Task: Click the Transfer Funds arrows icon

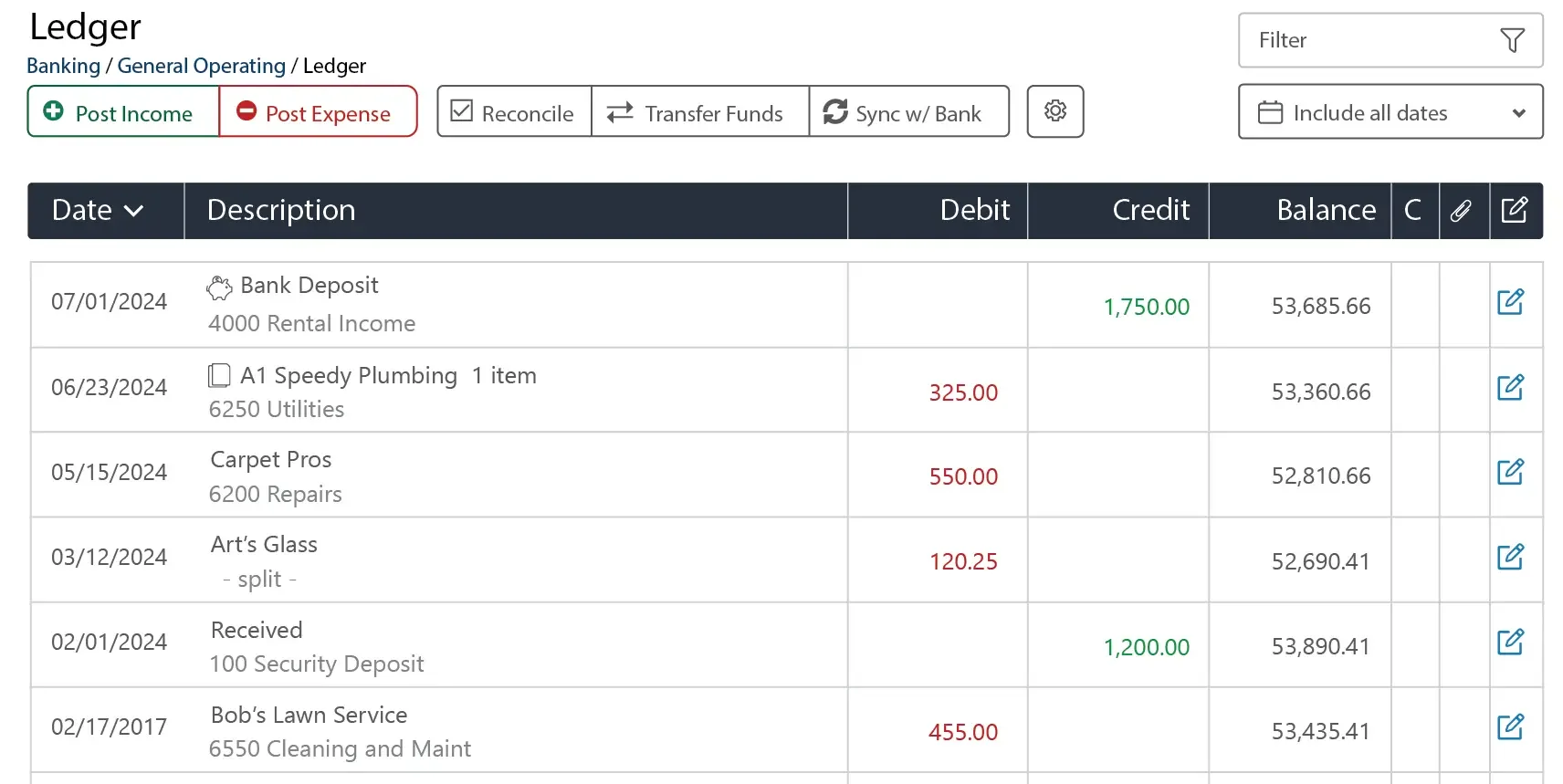Action: coord(619,112)
